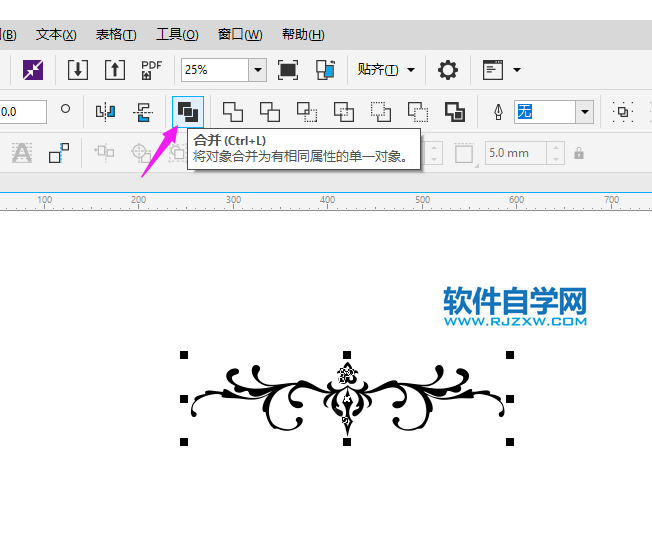Click the 合并 combine icon
Image resolution: width=652 pixels, height=557 pixels.
(188, 111)
